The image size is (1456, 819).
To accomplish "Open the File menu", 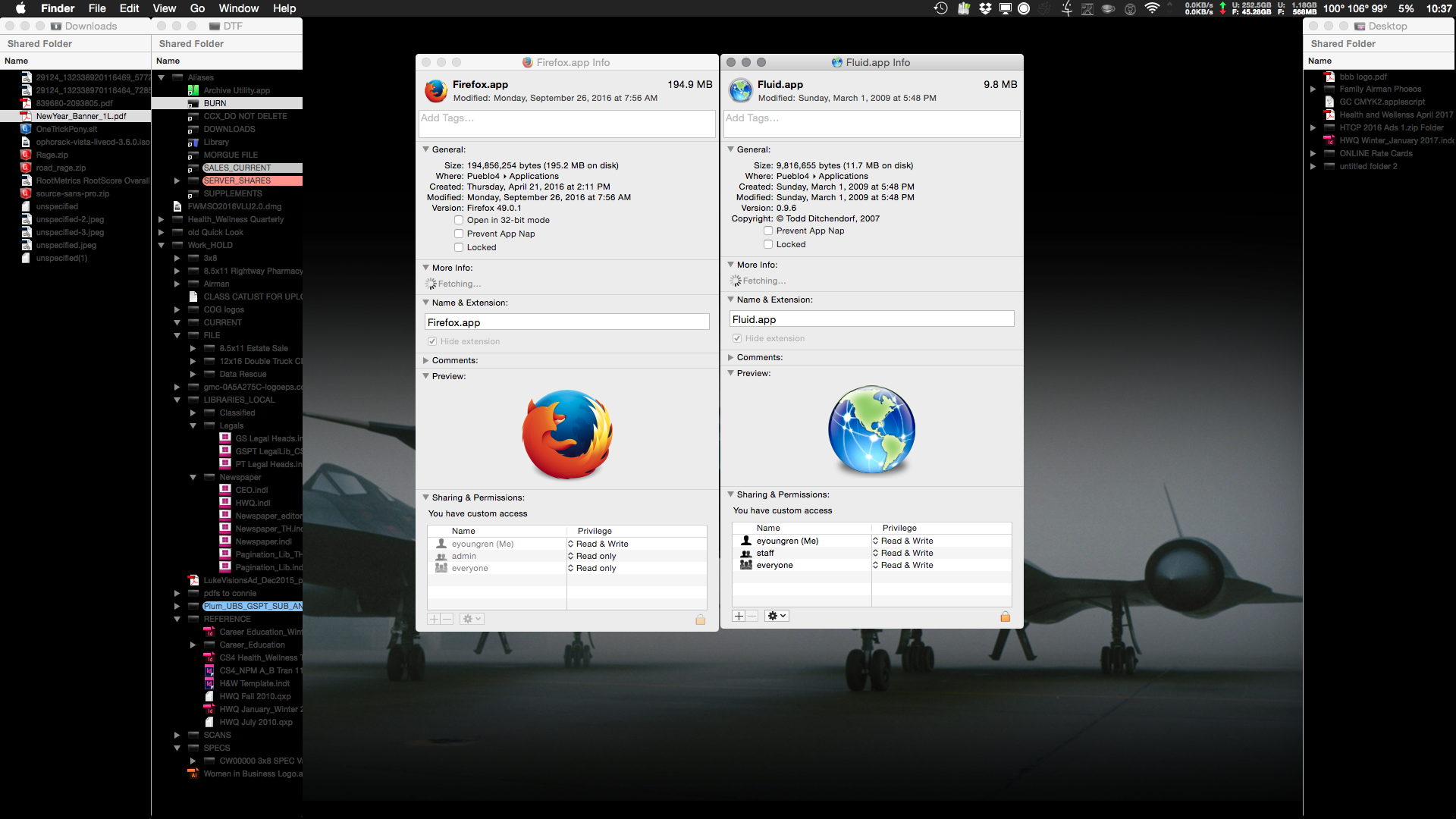I will tap(97, 8).
